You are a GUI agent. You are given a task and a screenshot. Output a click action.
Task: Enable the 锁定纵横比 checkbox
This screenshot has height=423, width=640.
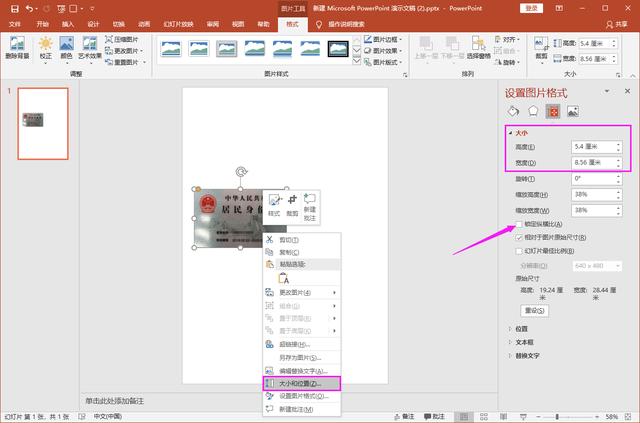click(519, 225)
